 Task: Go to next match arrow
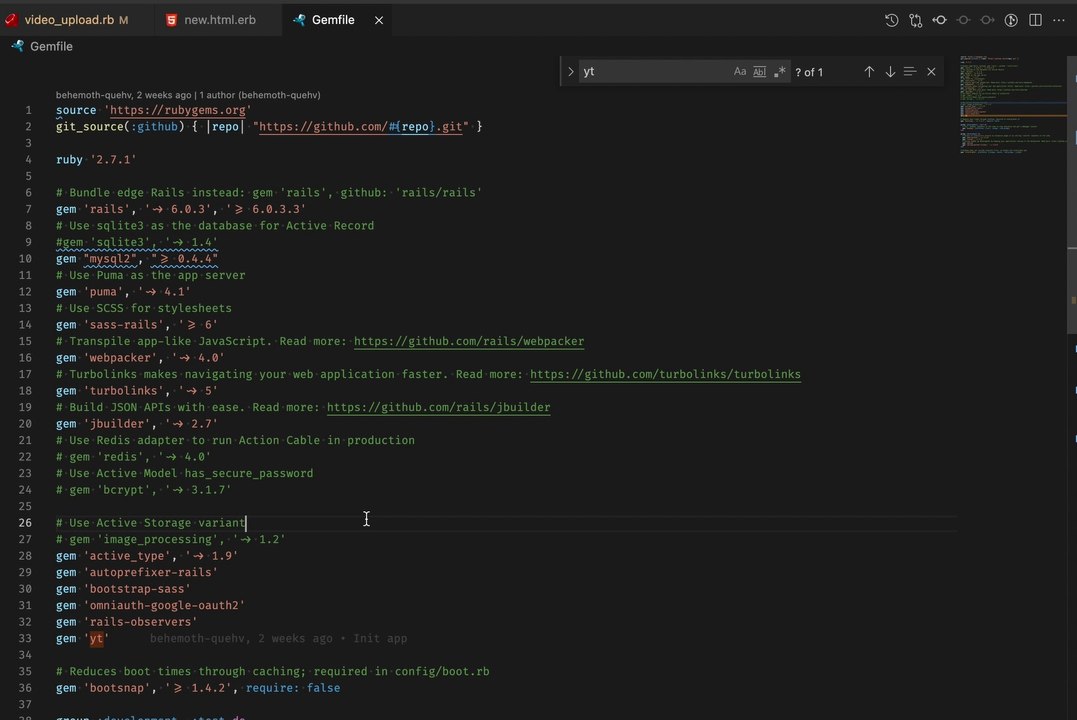pyautogui.click(x=890, y=71)
